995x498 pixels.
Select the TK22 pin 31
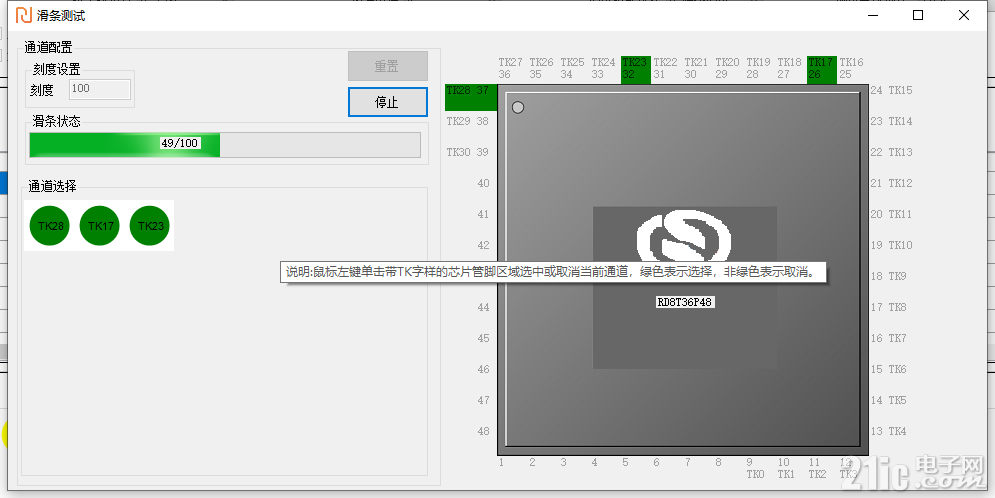666,69
